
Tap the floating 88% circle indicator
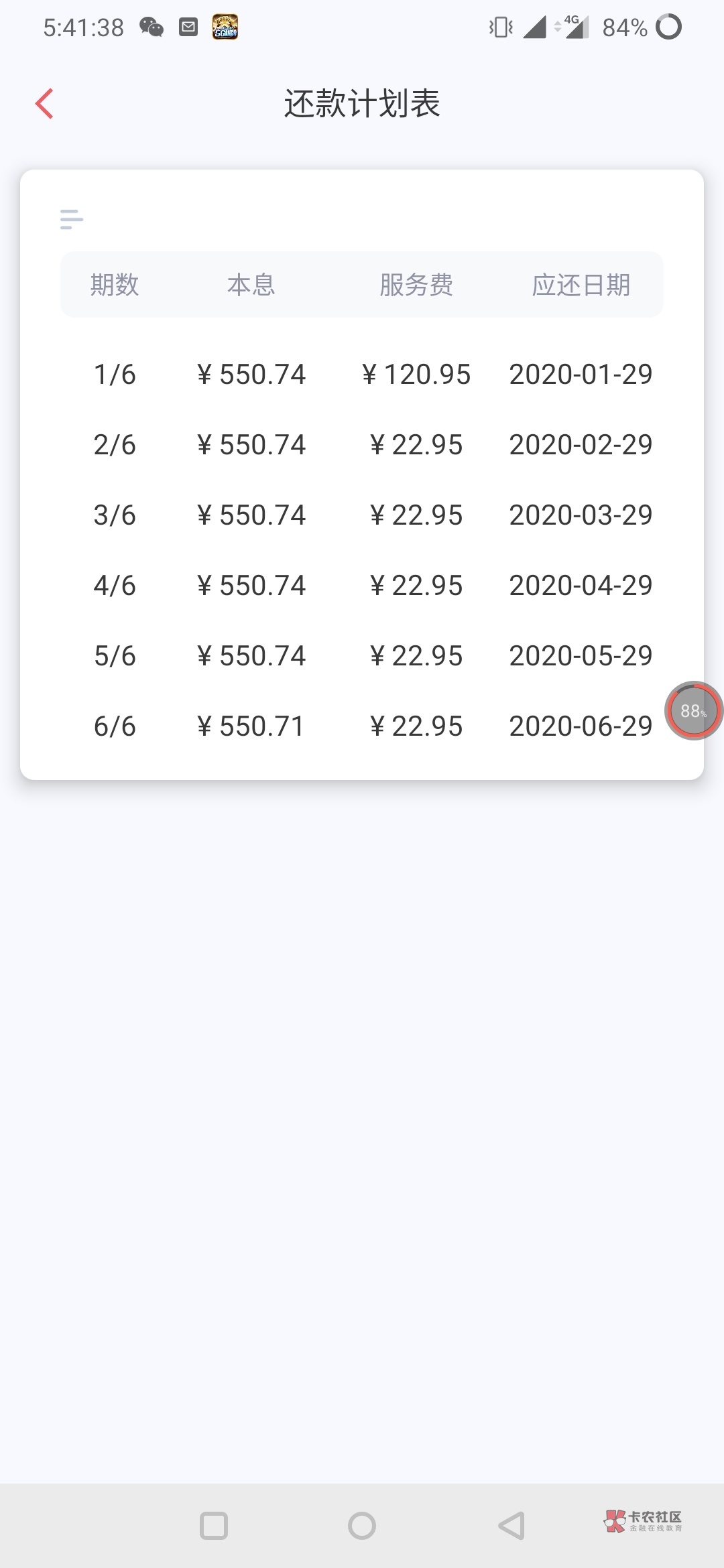point(693,710)
